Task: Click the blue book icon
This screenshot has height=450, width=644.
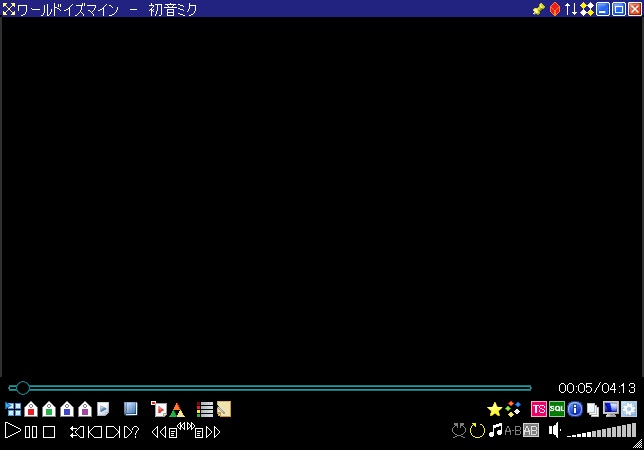Action: tap(131, 409)
